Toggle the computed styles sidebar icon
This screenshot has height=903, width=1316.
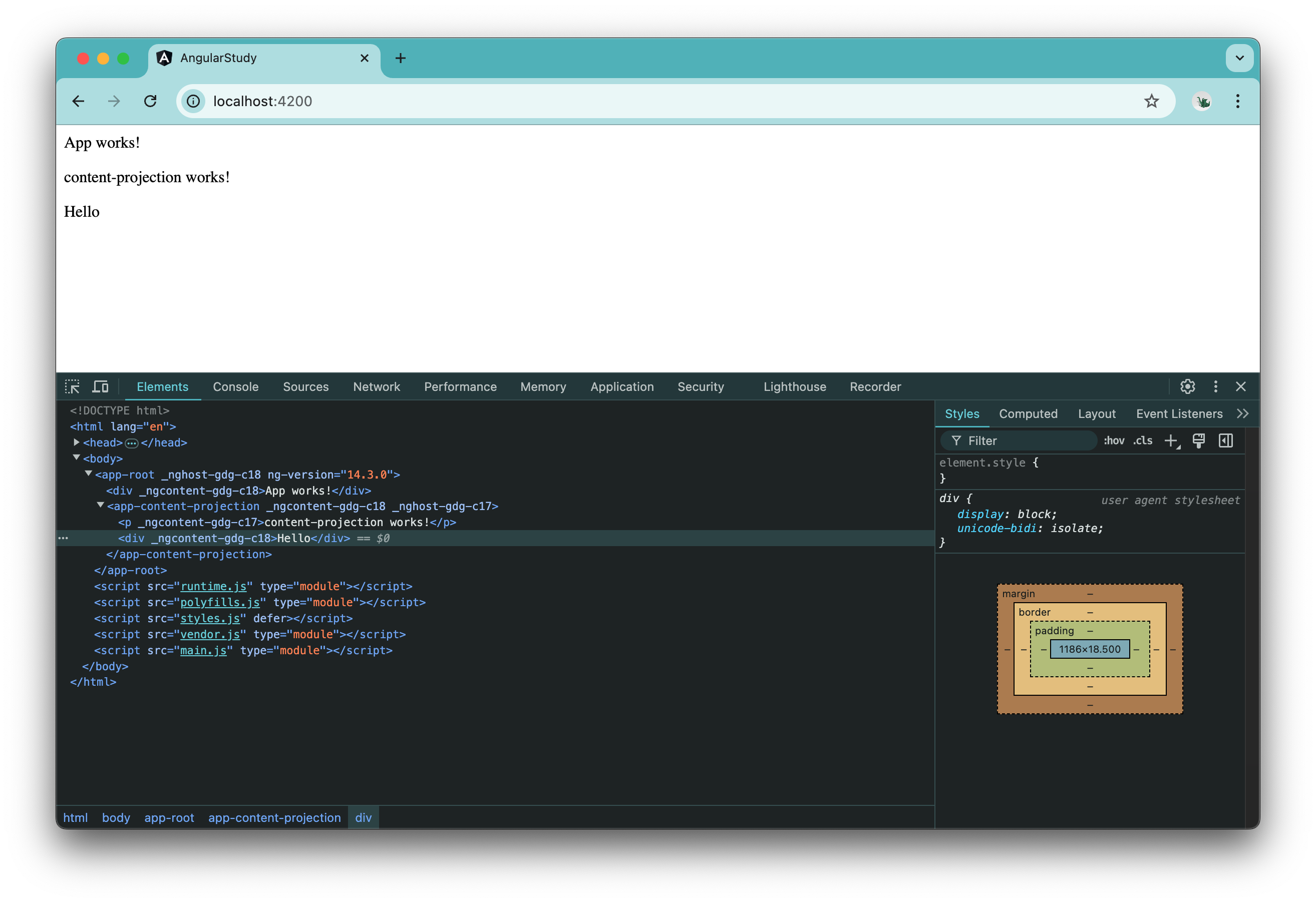pyautogui.click(x=1225, y=440)
